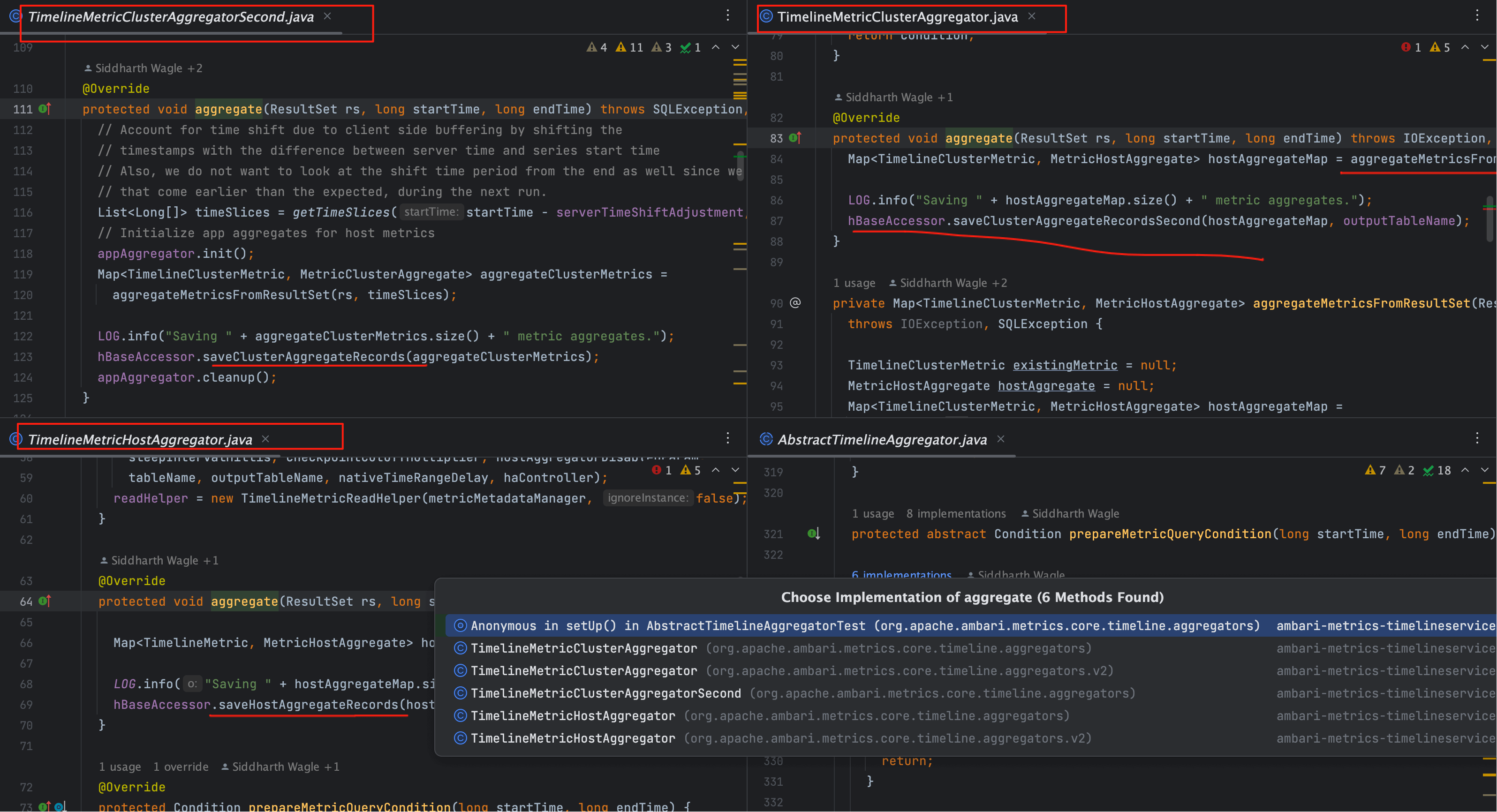Go to next problem in AbstractTimelineAggregator editor

point(1485,470)
